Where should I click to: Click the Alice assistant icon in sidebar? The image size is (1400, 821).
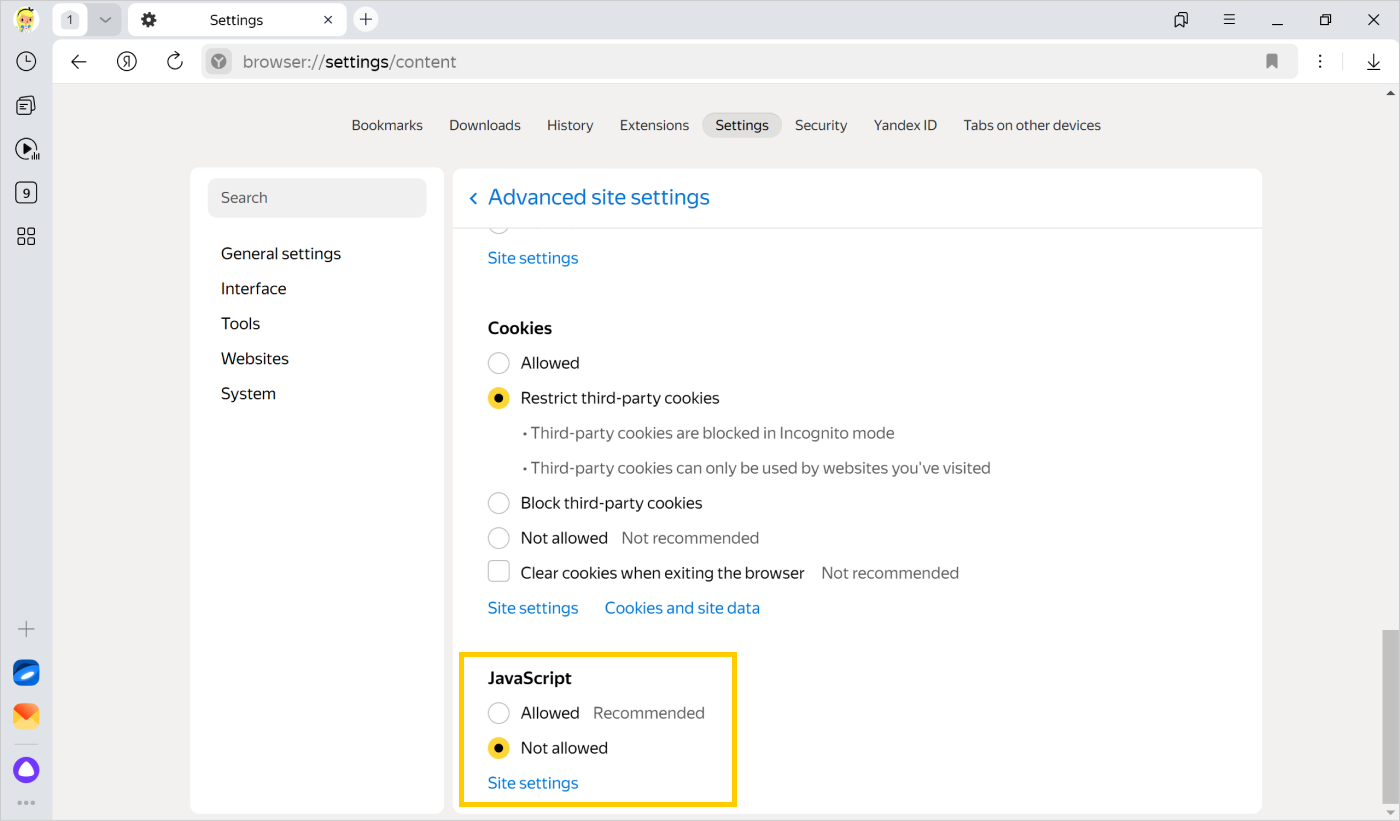(x=26, y=770)
